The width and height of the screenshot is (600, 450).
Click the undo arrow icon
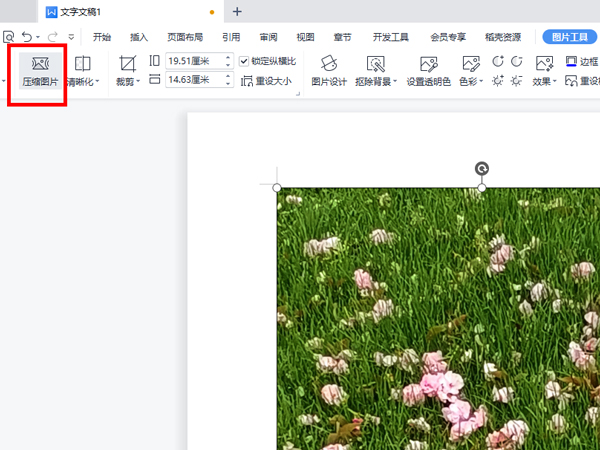point(27,37)
